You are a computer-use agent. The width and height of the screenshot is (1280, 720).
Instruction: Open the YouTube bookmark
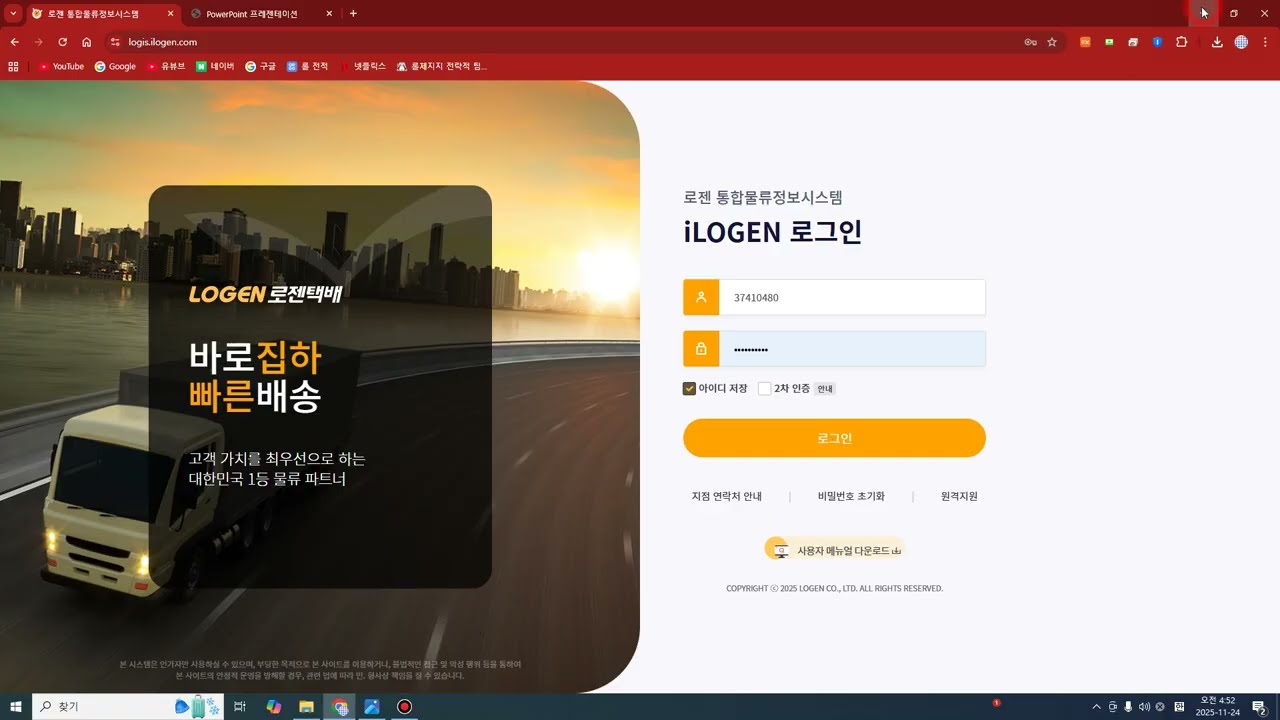coord(61,66)
